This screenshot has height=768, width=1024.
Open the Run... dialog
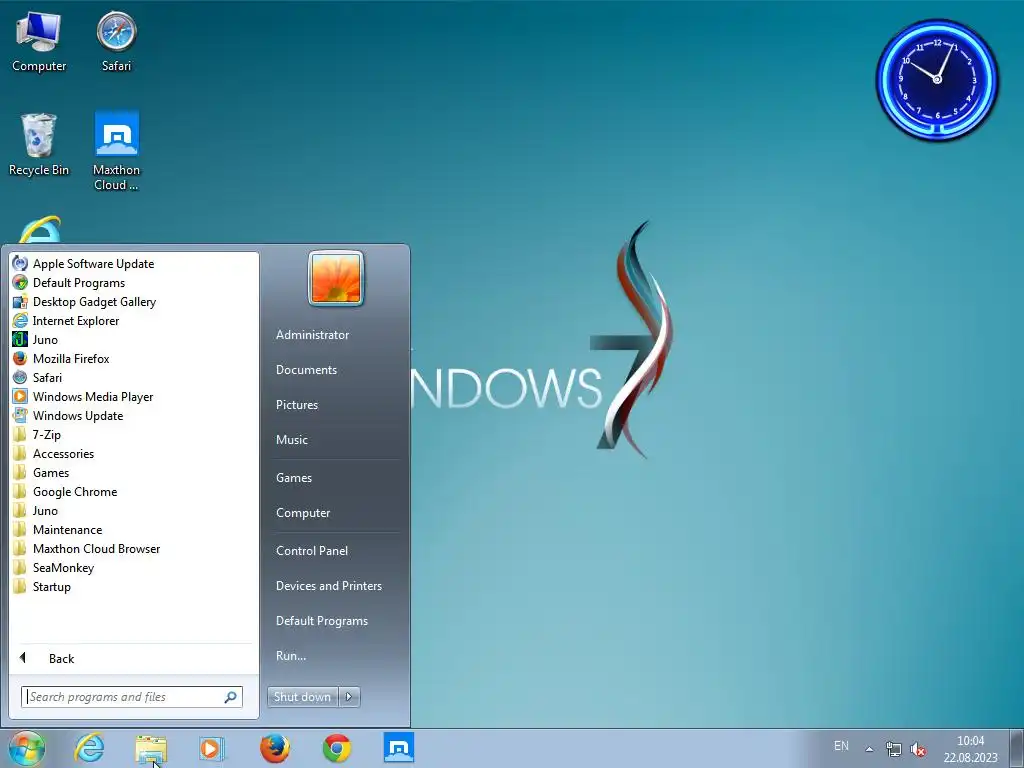click(x=291, y=656)
